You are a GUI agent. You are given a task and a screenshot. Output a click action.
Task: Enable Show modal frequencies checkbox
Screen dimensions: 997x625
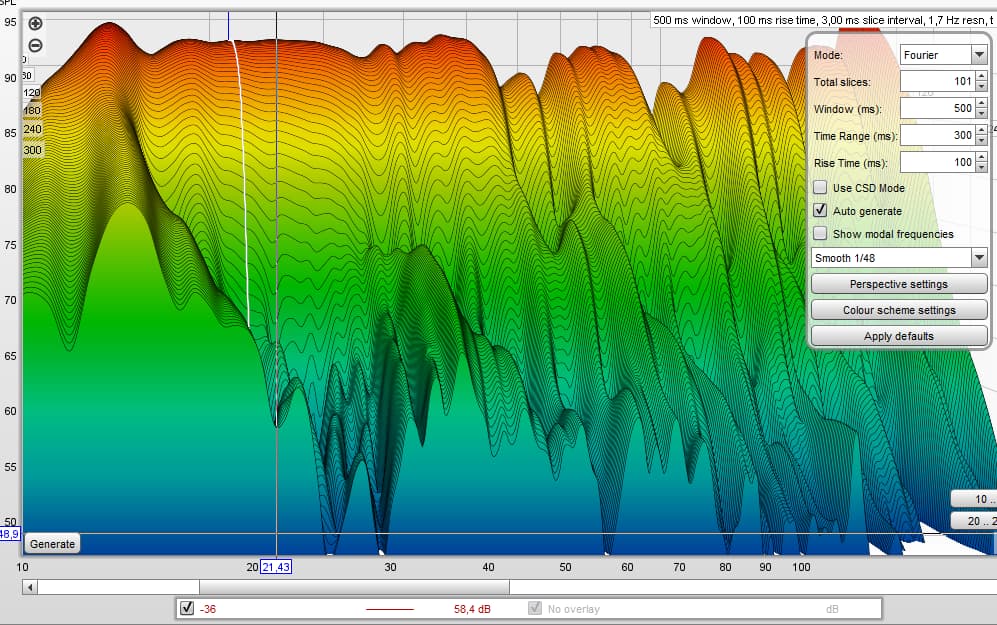pyautogui.click(x=820, y=234)
